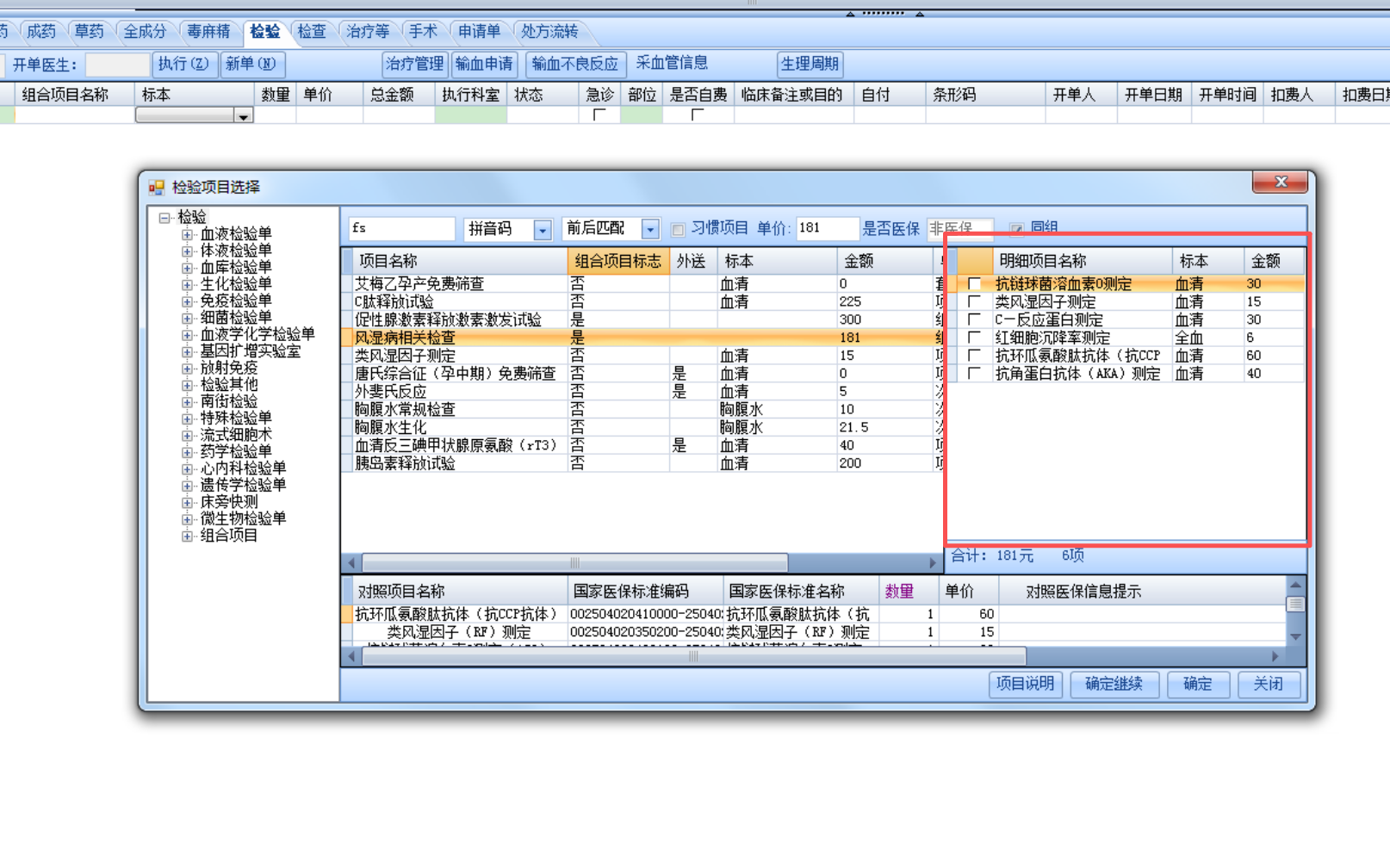Close the 检验项目选择 dialog with X
Viewport: 1390px width, 868px height.
1281,182
